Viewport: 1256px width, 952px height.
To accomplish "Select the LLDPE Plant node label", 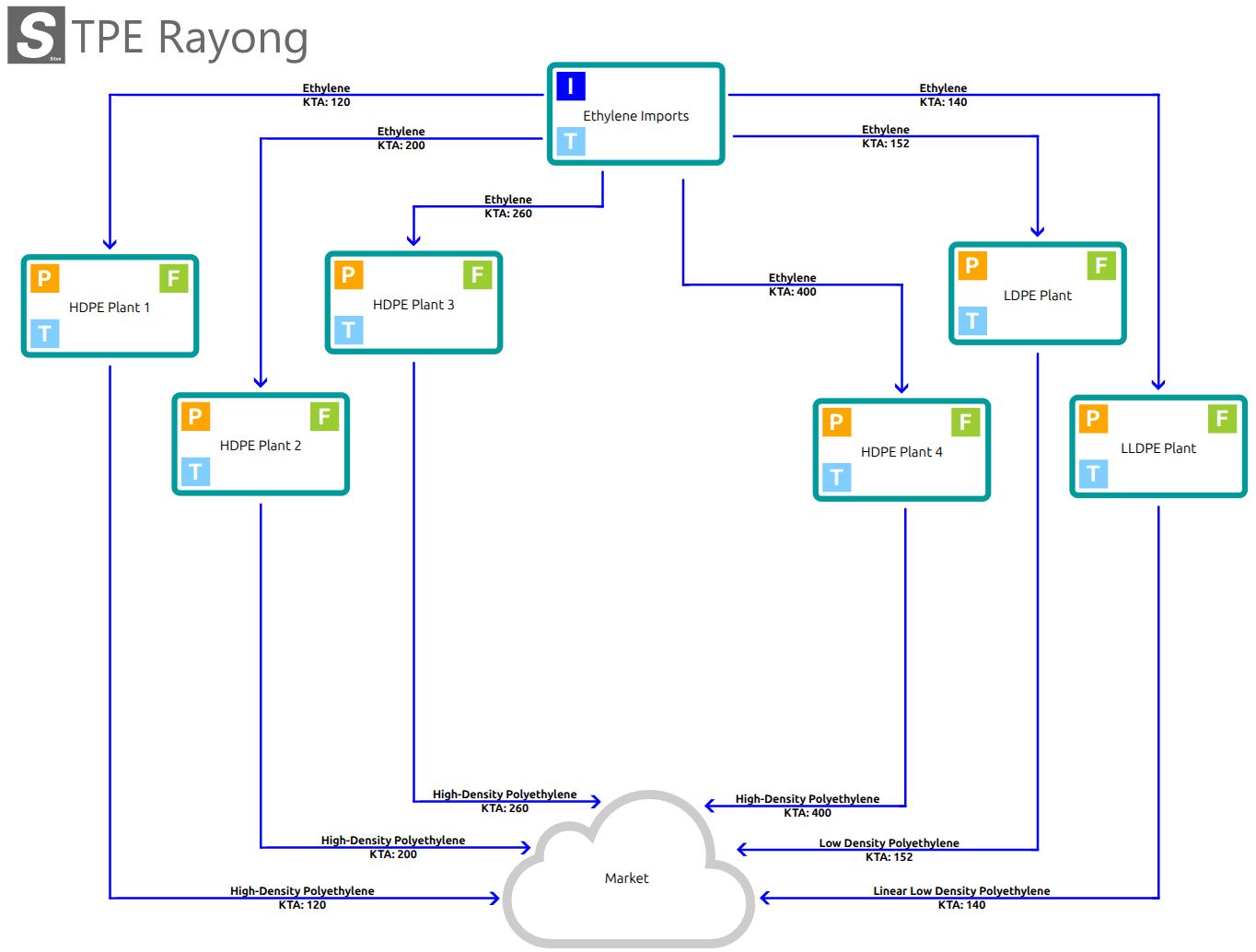I will [1158, 448].
